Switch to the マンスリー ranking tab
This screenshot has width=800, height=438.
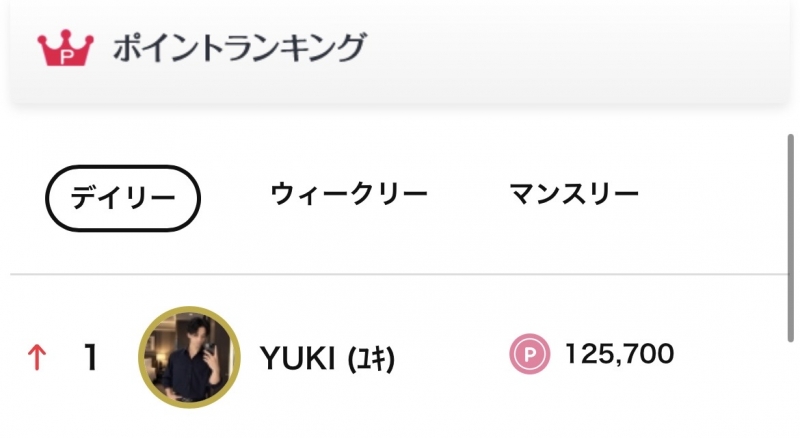point(574,193)
